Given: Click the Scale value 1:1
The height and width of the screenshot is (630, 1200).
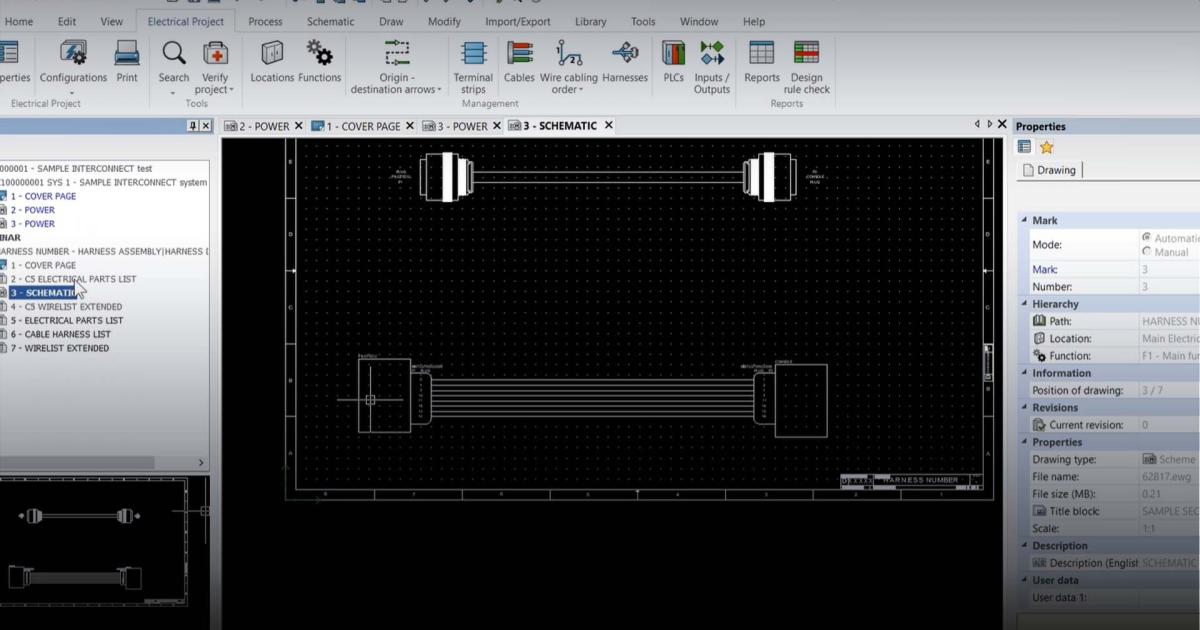Looking at the screenshot, I should (1168, 528).
